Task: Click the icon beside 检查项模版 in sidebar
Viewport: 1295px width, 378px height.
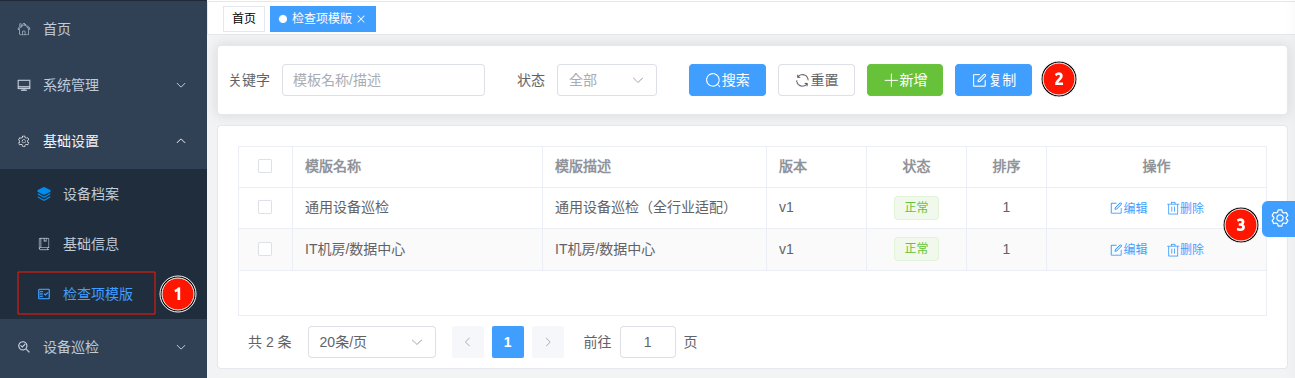Action: click(x=44, y=294)
